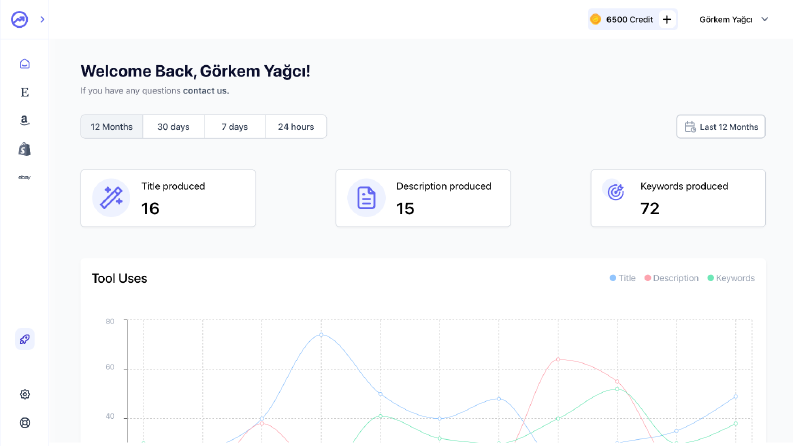Expand the sidebar using the chevron arrow

[x=42, y=20]
